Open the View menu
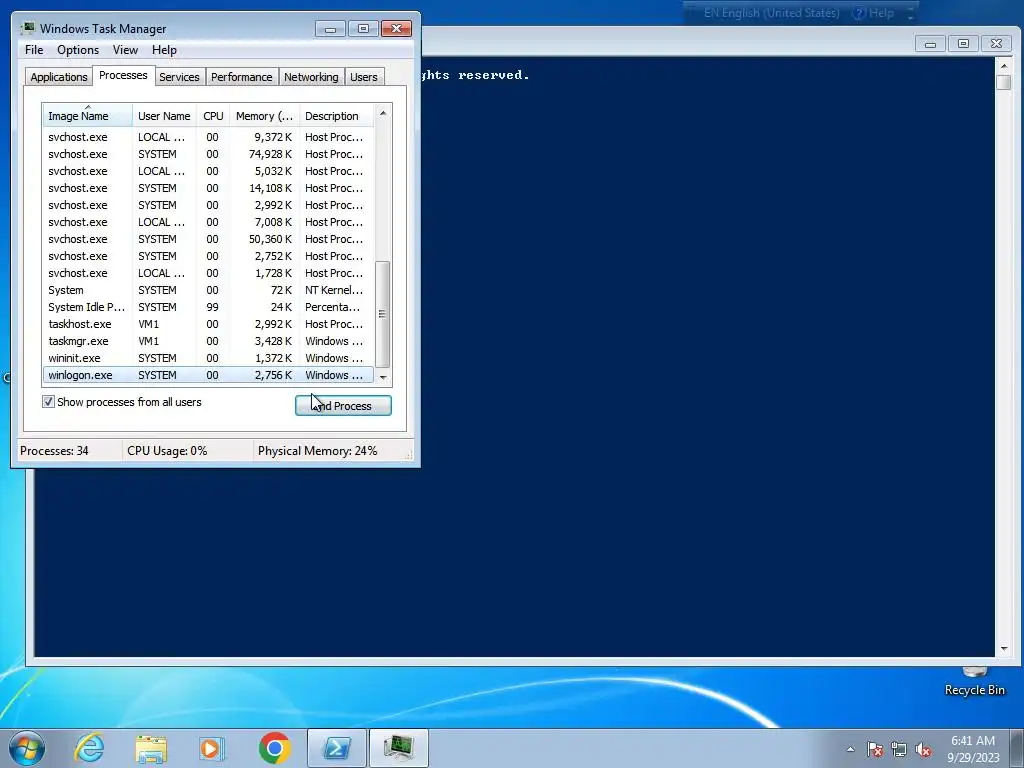The height and width of the screenshot is (768, 1024). pos(125,50)
